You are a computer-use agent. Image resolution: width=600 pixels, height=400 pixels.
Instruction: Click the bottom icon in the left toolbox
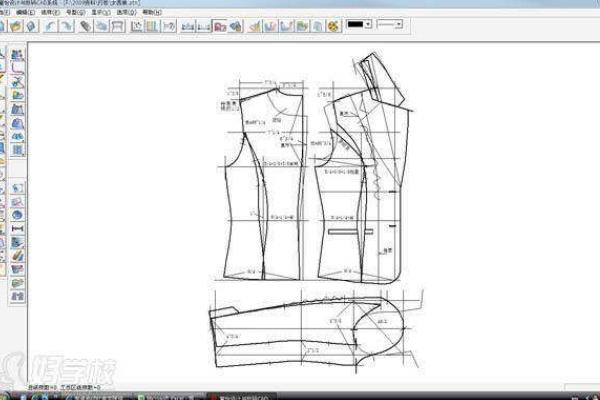pyautogui.click(x=17, y=296)
